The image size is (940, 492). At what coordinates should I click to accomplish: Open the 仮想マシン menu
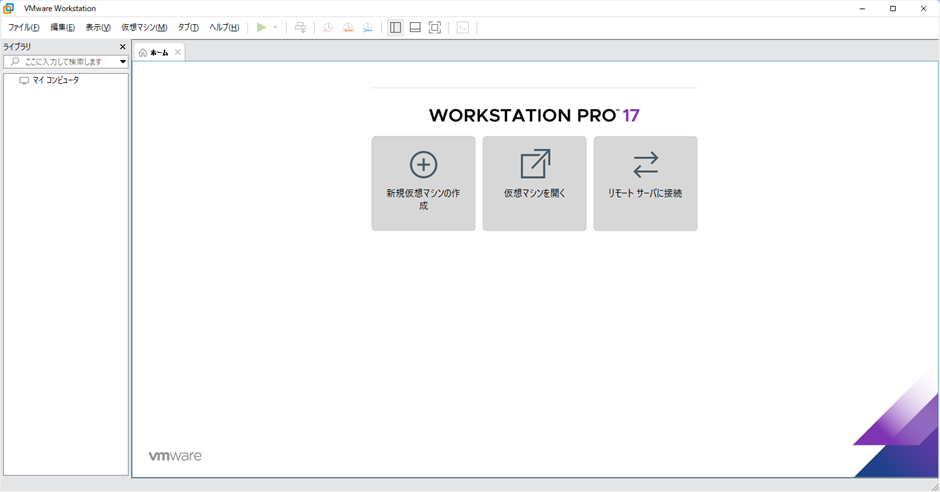click(144, 28)
